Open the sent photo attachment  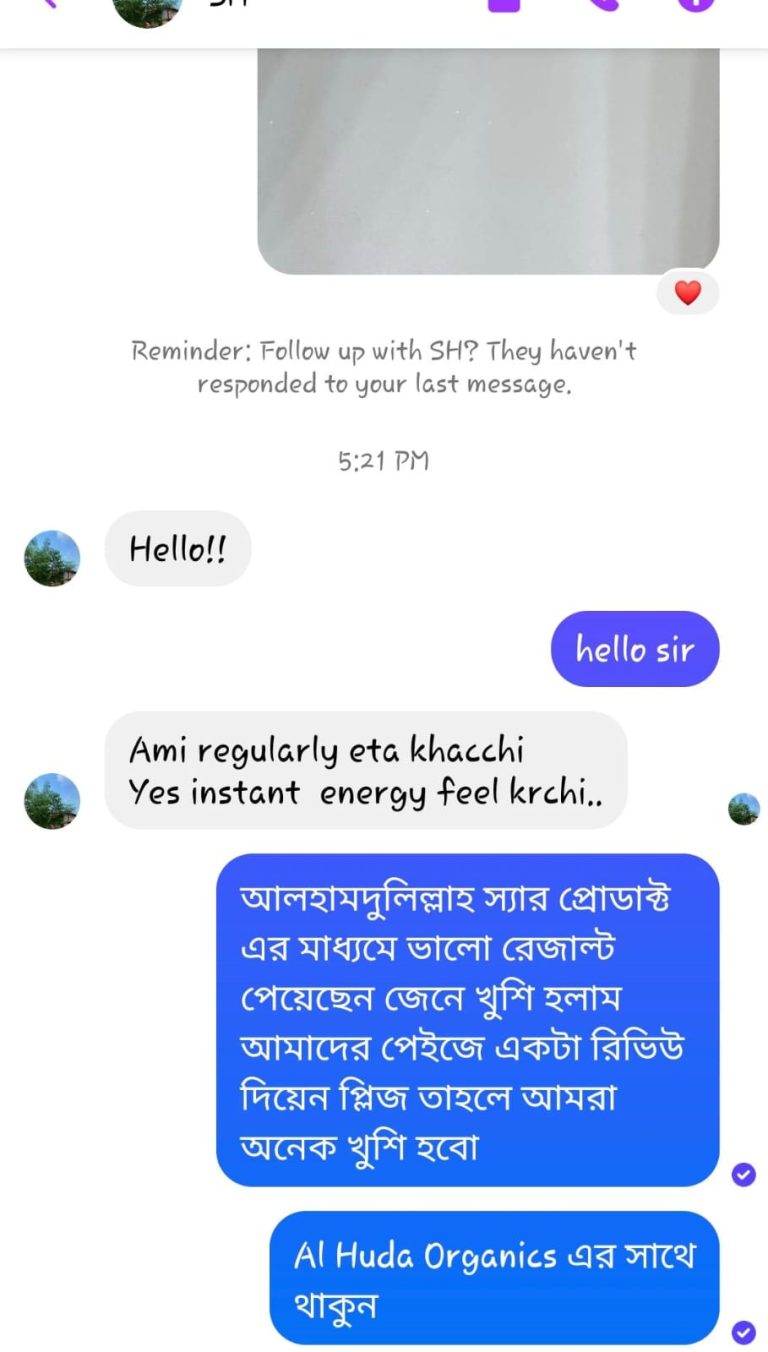[x=488, y=160]
